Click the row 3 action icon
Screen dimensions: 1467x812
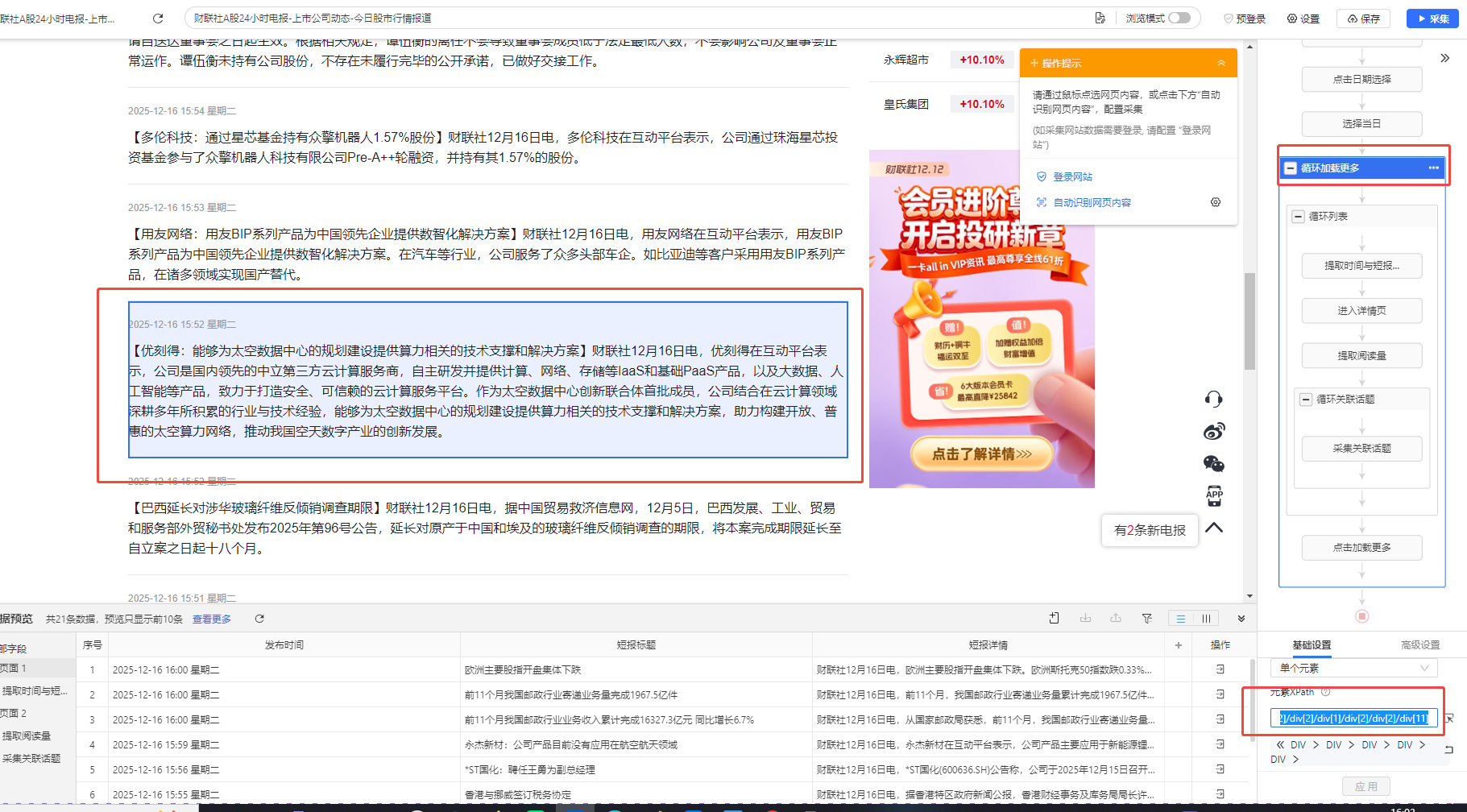point(1220,719)
